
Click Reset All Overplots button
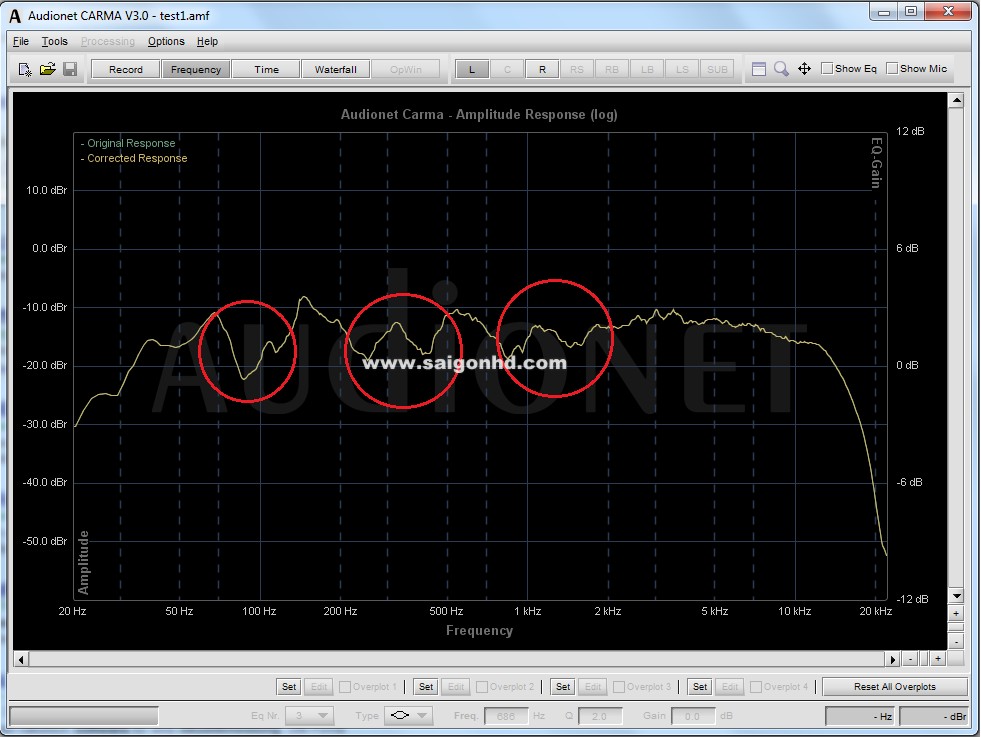click(x=895, y=687)
